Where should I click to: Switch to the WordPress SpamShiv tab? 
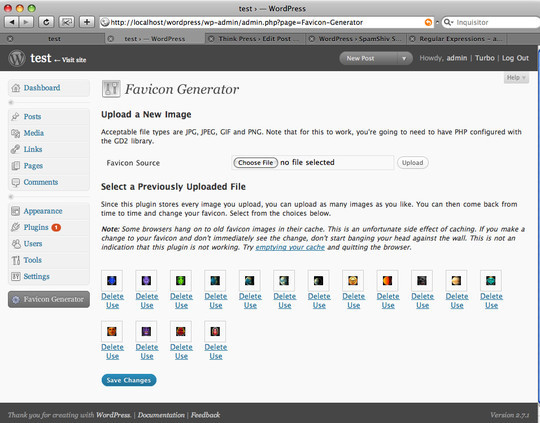(357, 39)
